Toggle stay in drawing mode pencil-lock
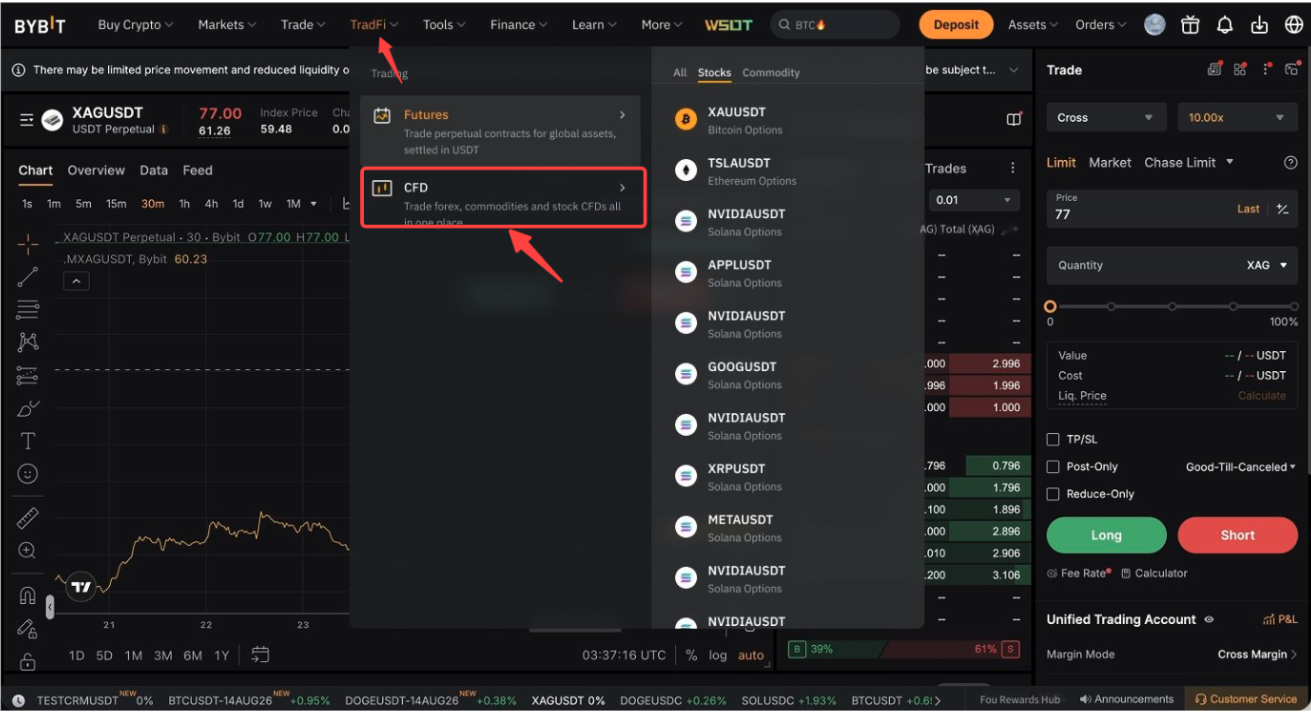 point(28,628)
